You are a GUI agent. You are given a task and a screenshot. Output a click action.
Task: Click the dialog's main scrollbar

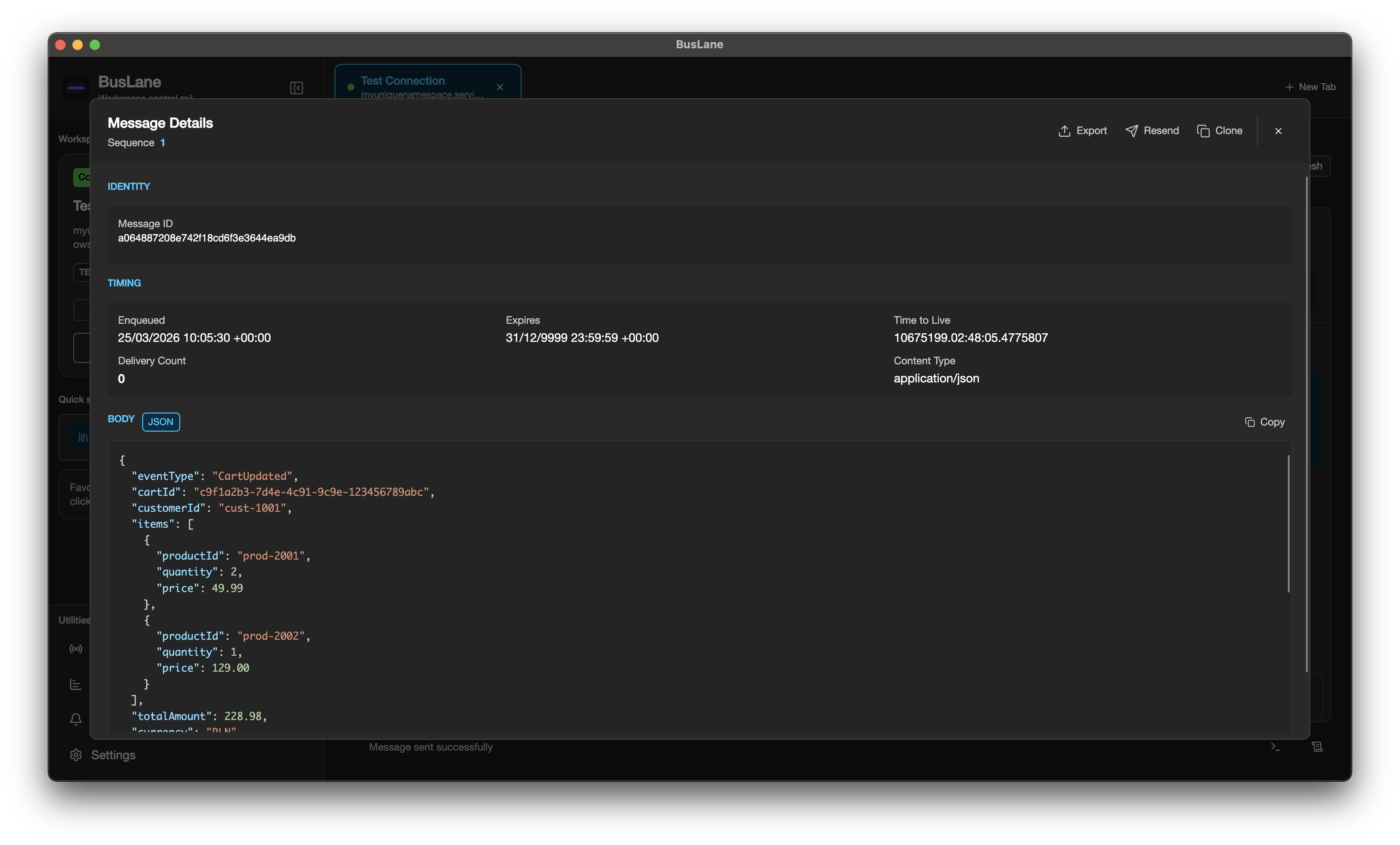click(1307, 425)
